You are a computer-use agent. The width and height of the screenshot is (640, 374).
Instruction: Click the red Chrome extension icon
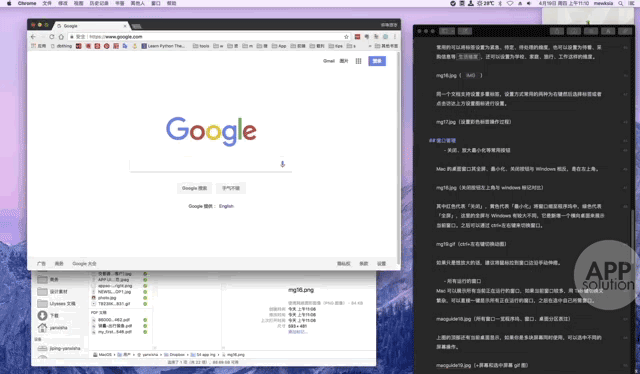358,37
